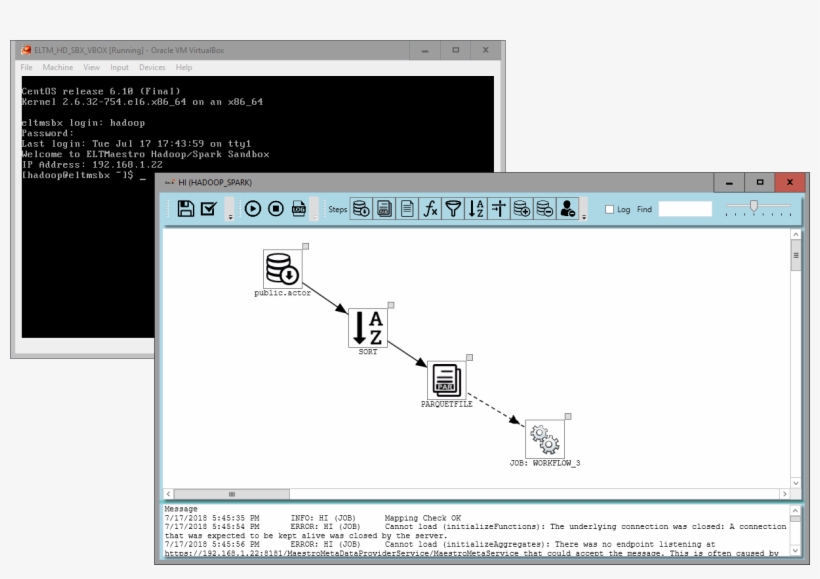Screen dimensions: 820x579
Task: Click Message panel scroll down arrow
Action: click(x=795, y=551)
